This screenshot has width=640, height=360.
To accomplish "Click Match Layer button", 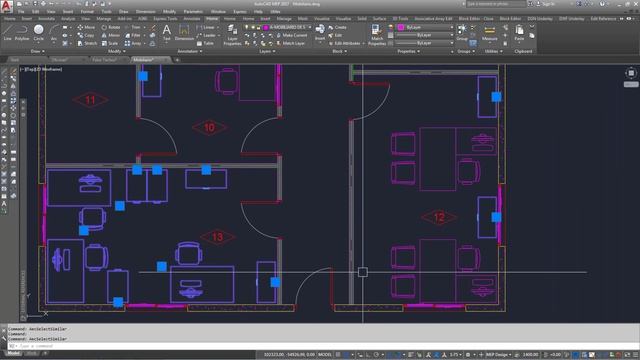I will pyautogui.click(x=290, y=43).
